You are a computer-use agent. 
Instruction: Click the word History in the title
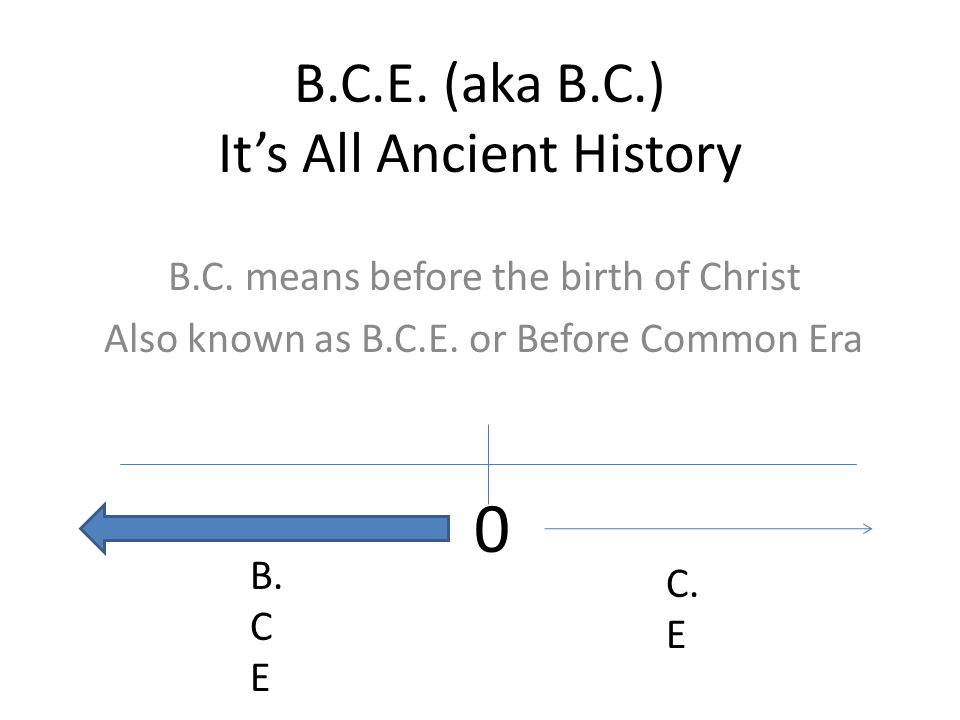[657, 154]
